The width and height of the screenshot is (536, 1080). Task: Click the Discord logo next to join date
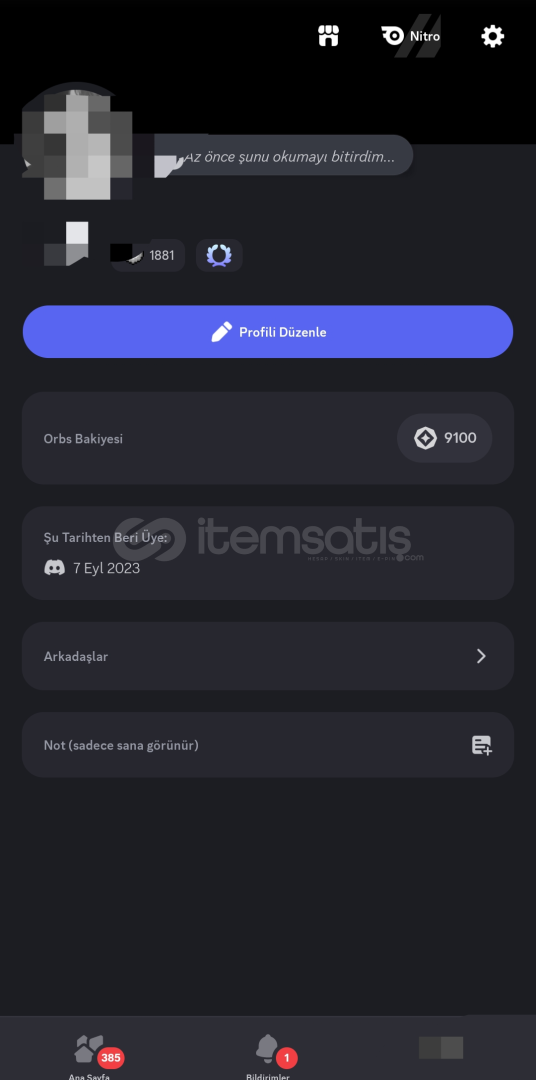pos(54,568)
